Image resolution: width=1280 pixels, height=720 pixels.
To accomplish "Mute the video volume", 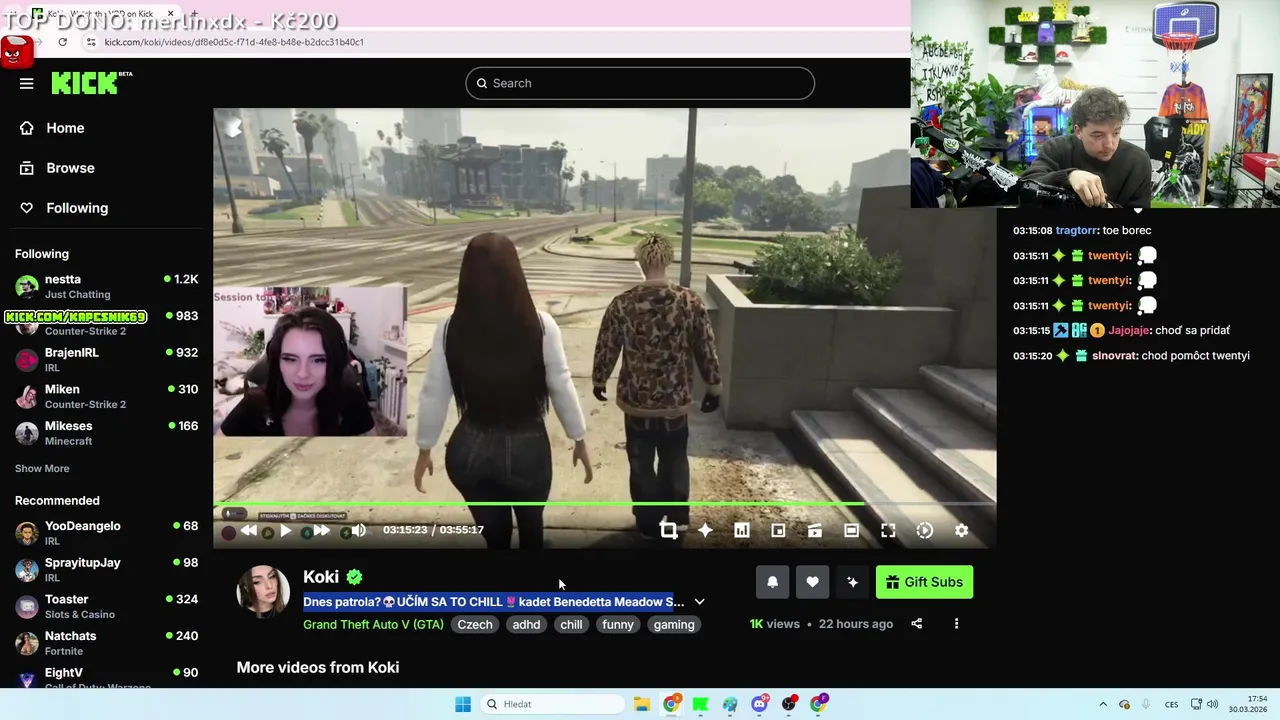I will click(358, 531).
